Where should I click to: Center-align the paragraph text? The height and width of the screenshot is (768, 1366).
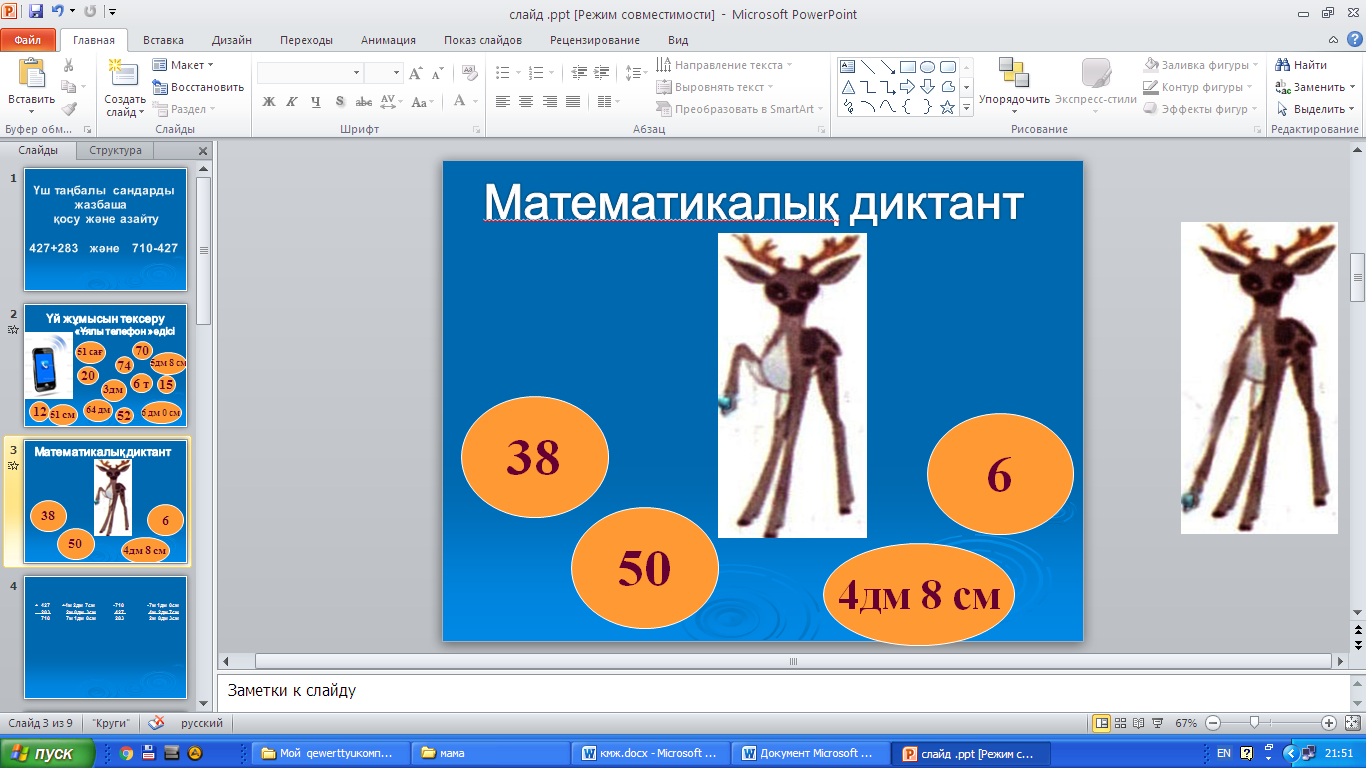(x=526, y=101)
